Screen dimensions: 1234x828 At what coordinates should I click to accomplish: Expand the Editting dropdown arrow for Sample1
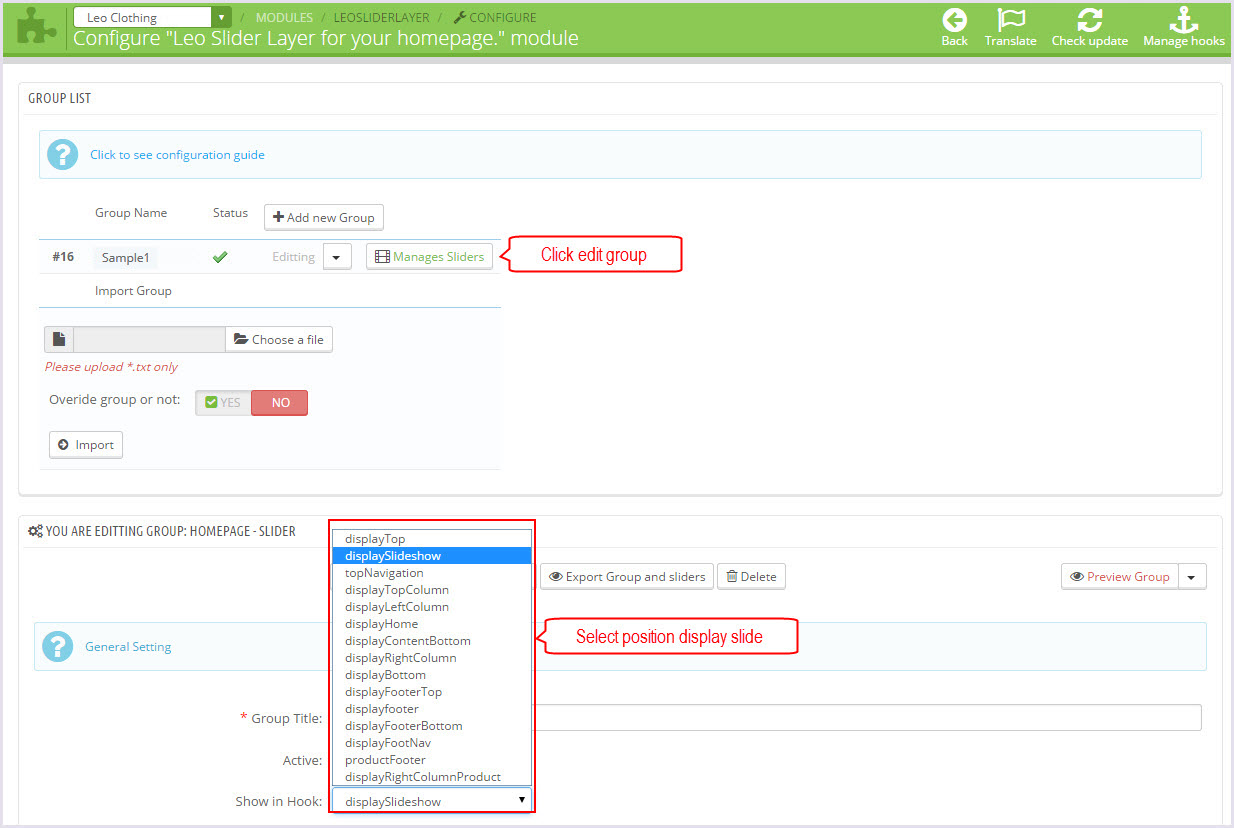(337, 257)
